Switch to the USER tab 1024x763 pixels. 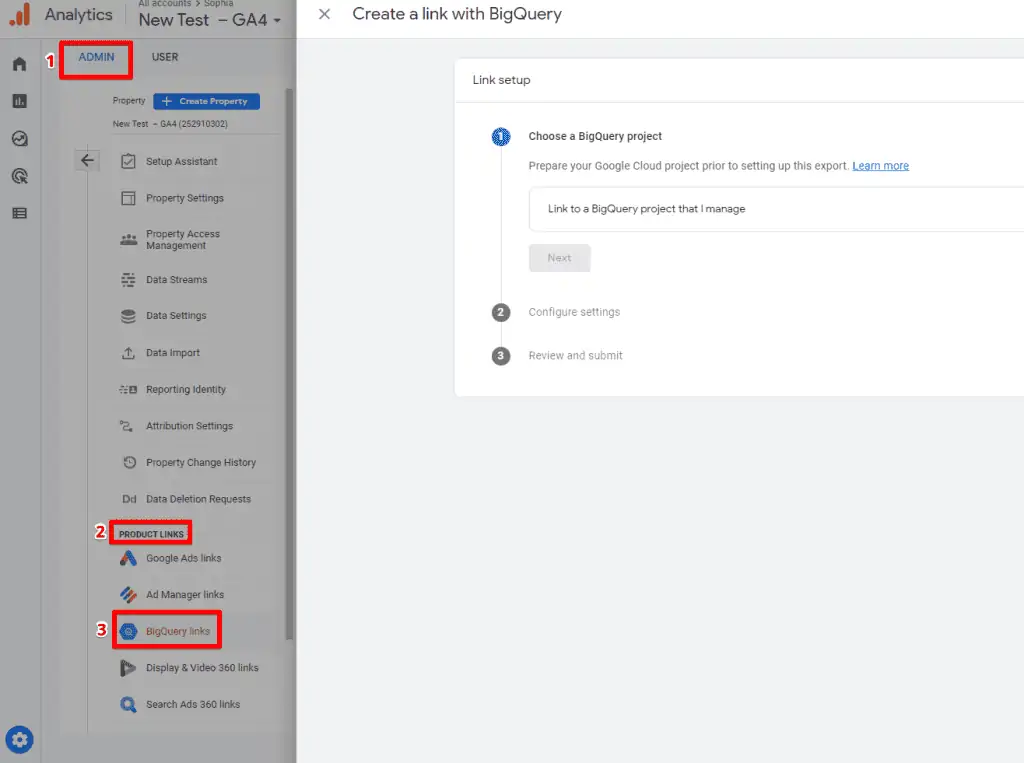pyautogui.click(x=165, y=57)
